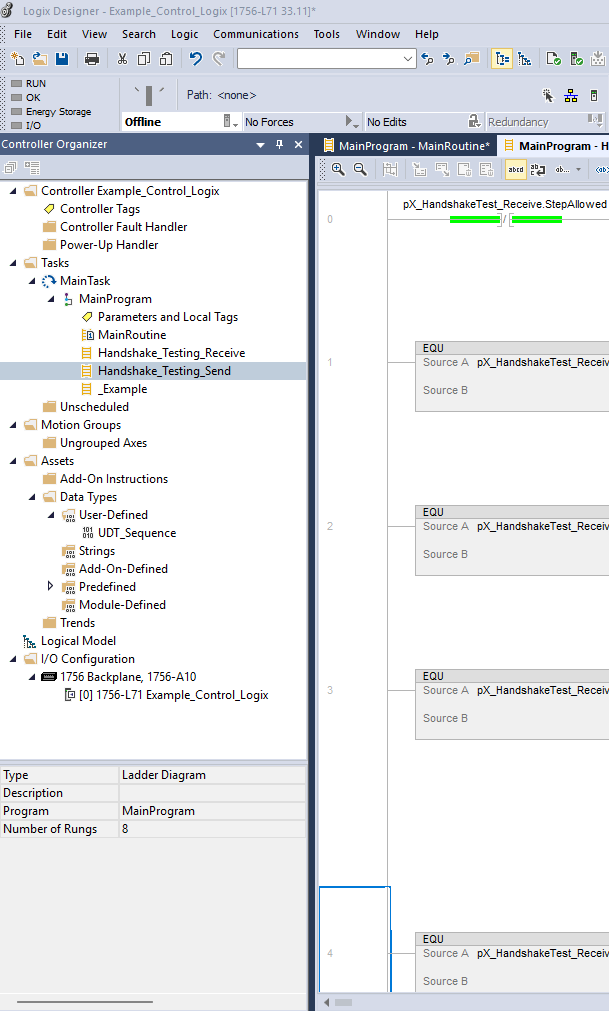
Task: Expand the Predefined data types node
Action: click(51, 587)
